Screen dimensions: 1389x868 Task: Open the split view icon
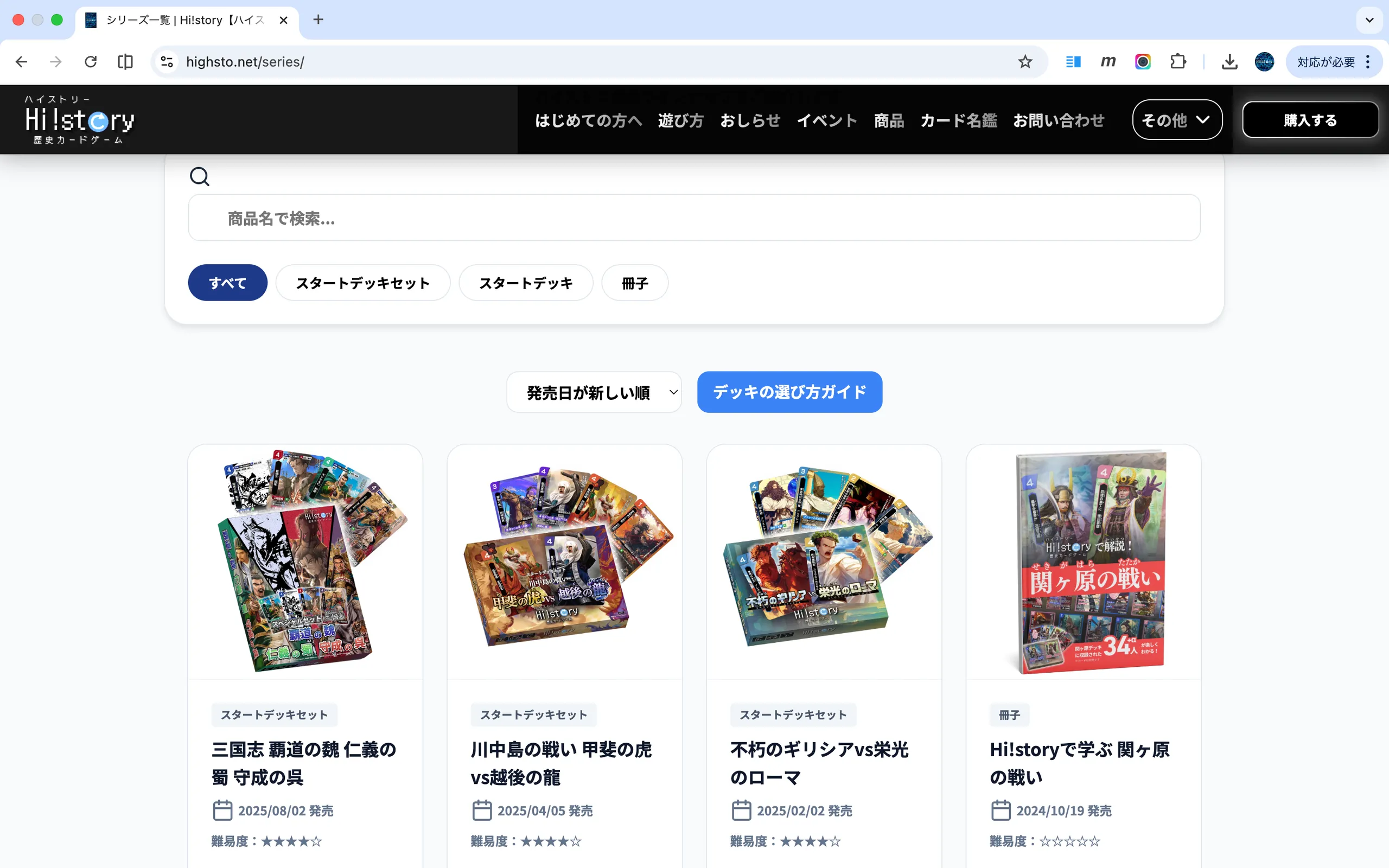(125, 61)
